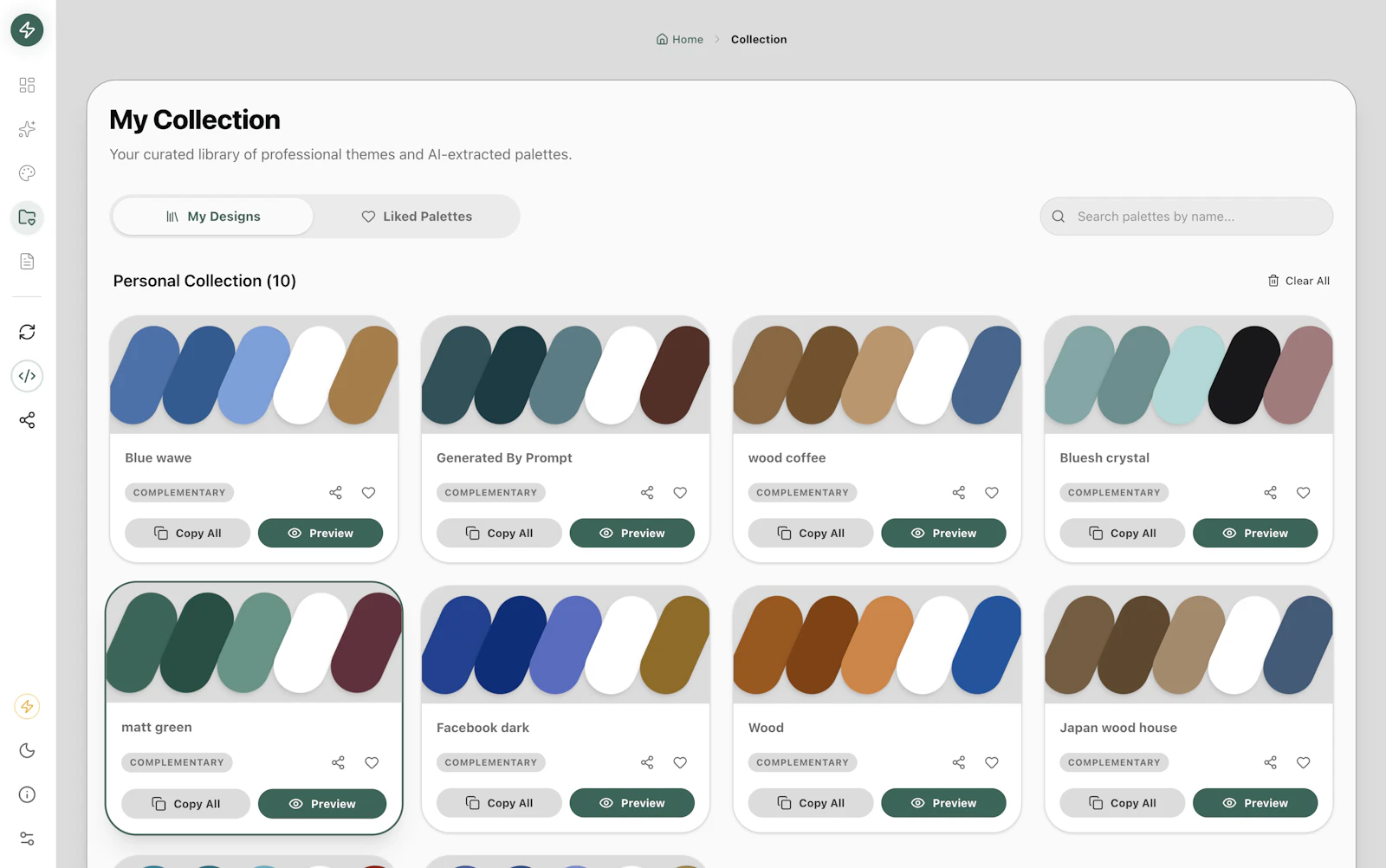Preview the Facebook dark palette
1386x868 pixels.
632,803
